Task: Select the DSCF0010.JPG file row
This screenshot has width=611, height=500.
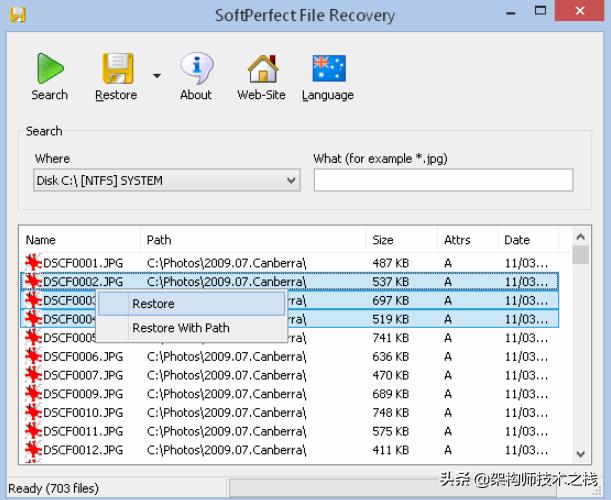Action: (x=290, y=413)
